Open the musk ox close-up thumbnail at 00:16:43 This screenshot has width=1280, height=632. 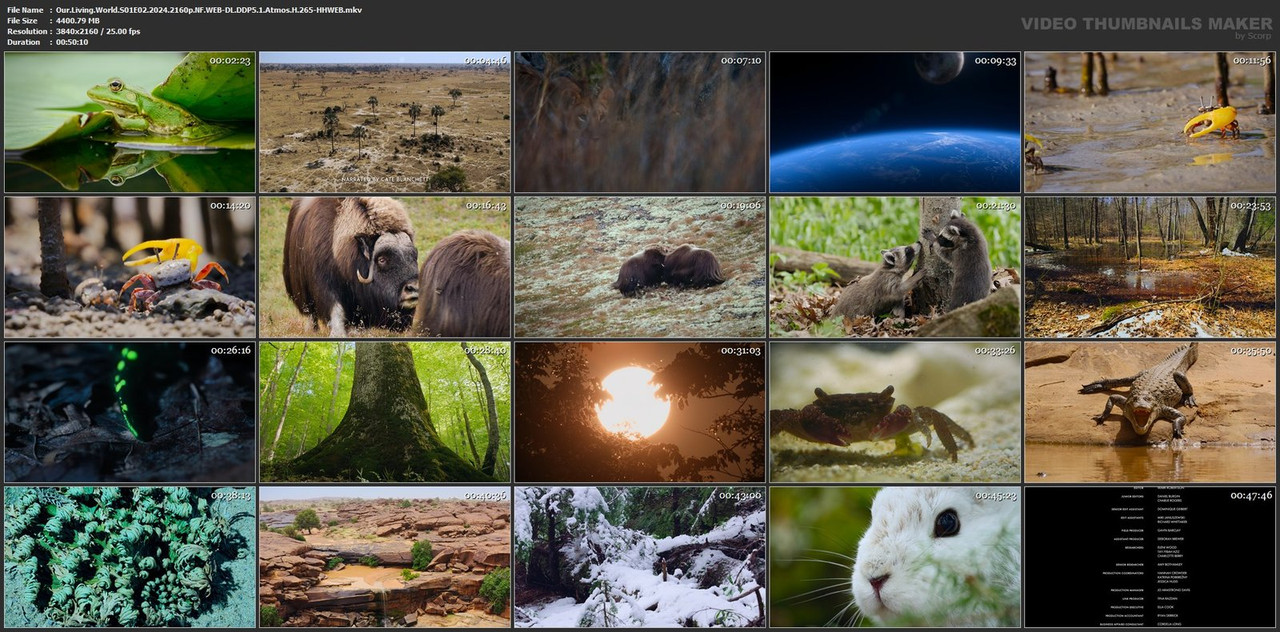click(x=385, y=267)
